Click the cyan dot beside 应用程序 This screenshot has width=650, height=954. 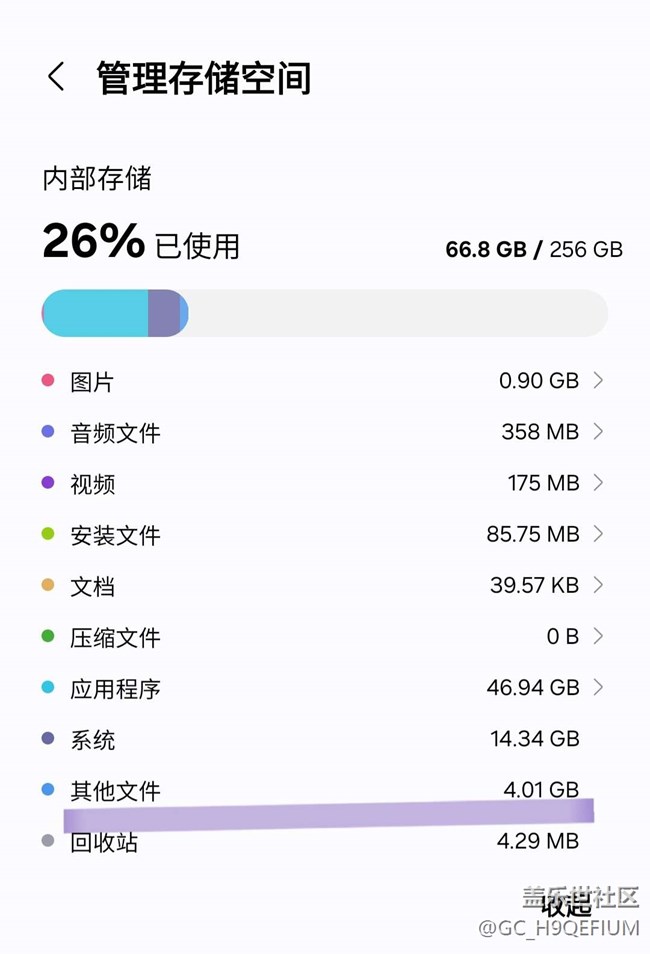(47, 688)
